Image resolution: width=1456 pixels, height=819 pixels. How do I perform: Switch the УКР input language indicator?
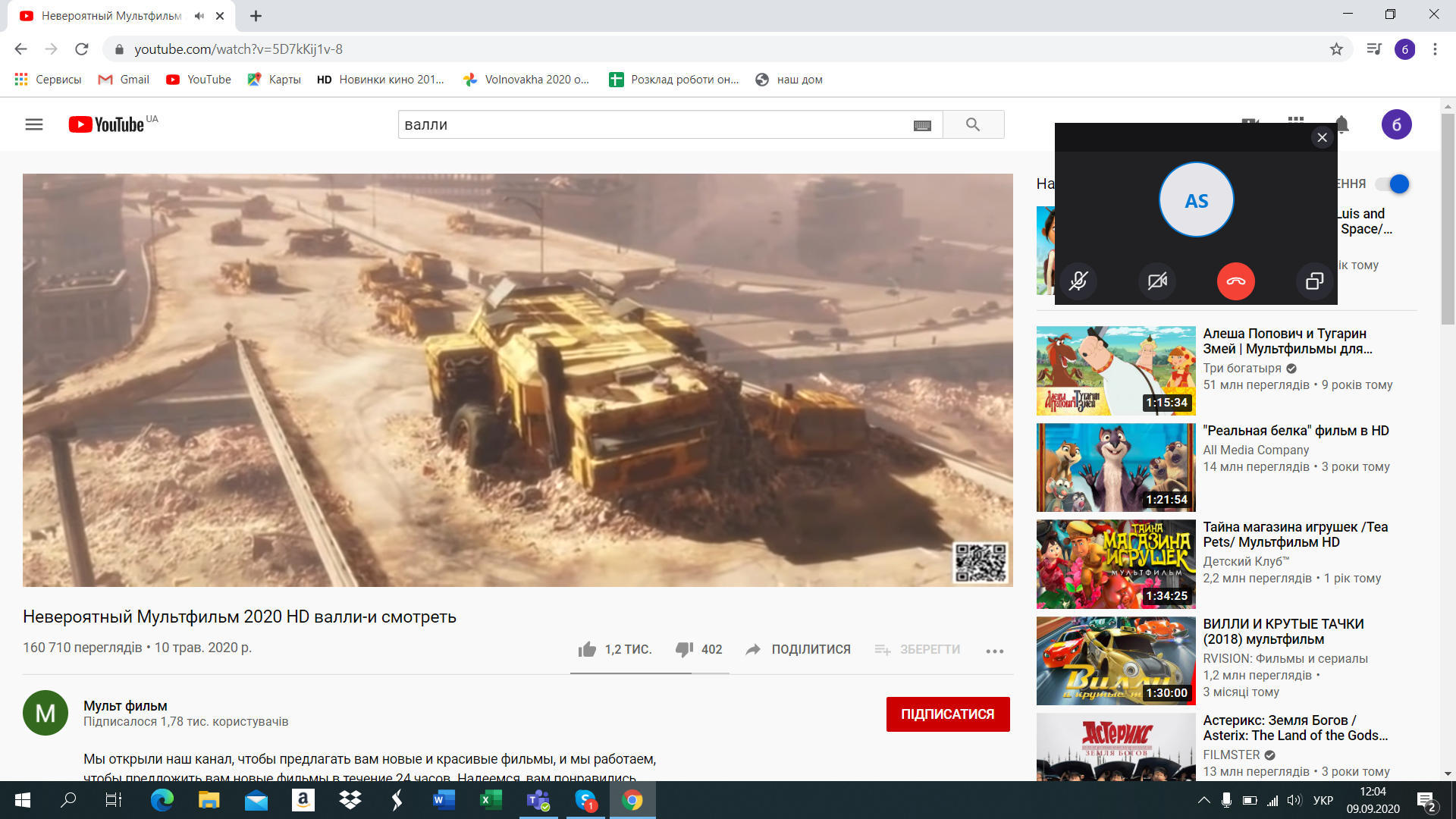pos(1323,800)
